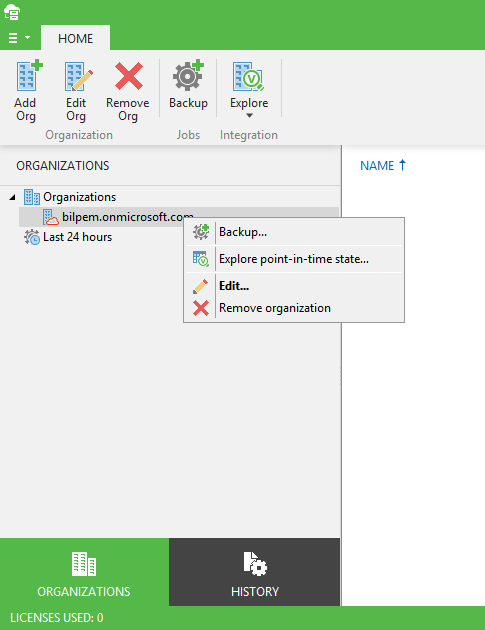Click the Organizations buildings icon in bottom pane
The height and width of the screenshot is (630, 485).
tap(84, 564)
